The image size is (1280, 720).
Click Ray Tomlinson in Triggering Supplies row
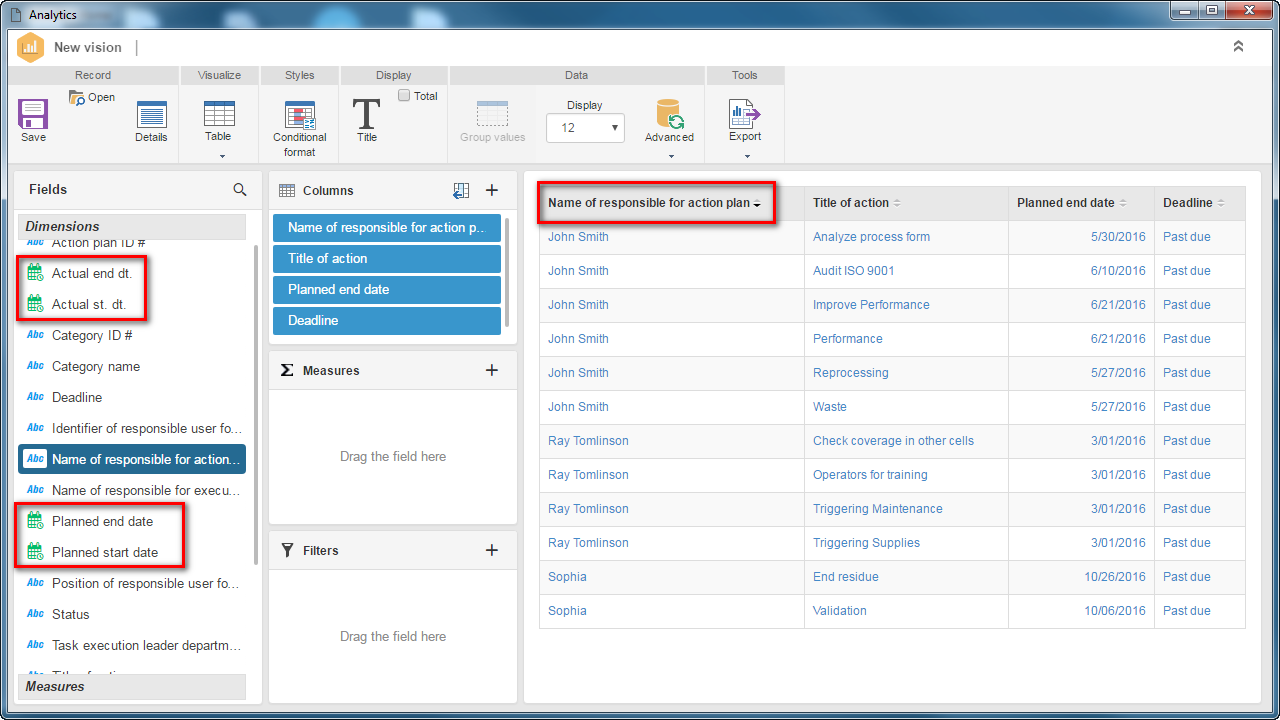point(588,543)
